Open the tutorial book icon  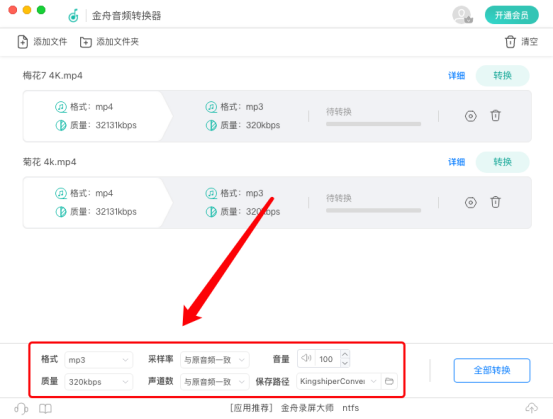click(45, 408)
